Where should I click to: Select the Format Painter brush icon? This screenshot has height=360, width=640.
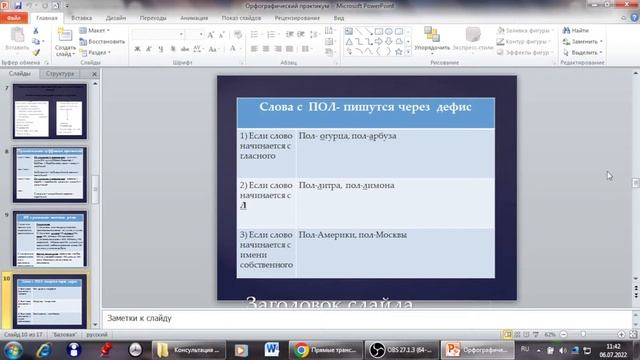pyautogui.click(x=36, y=52)
